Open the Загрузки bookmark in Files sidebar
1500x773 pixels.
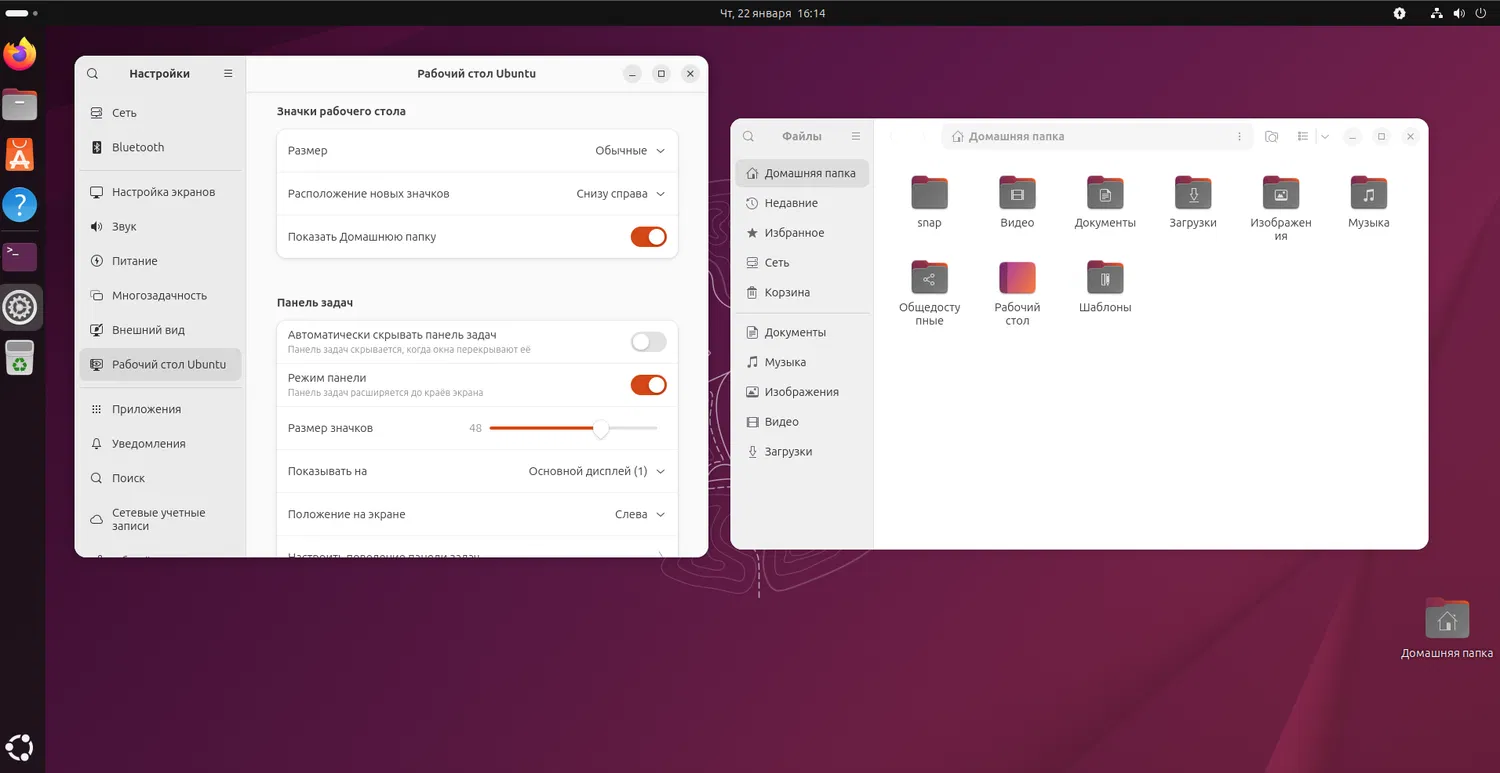coord(802,452)
